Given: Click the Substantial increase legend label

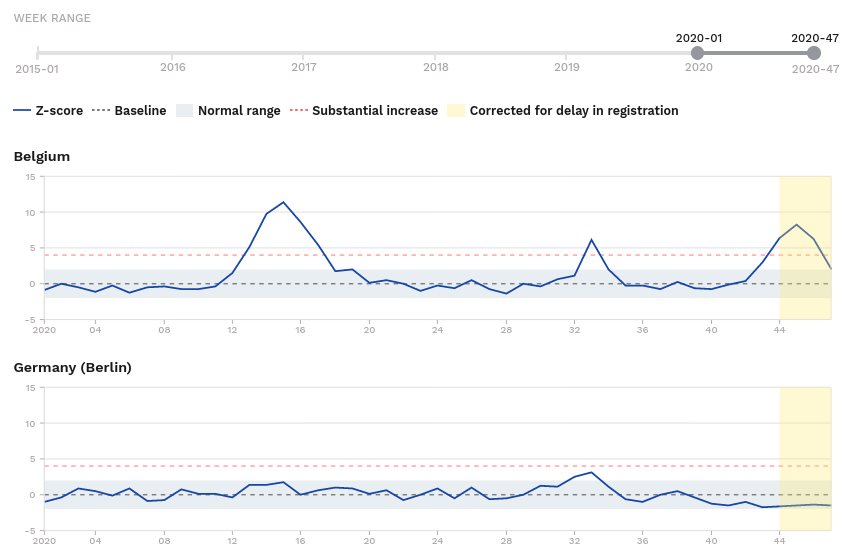Looking at the screenshot, I should 374,110.
